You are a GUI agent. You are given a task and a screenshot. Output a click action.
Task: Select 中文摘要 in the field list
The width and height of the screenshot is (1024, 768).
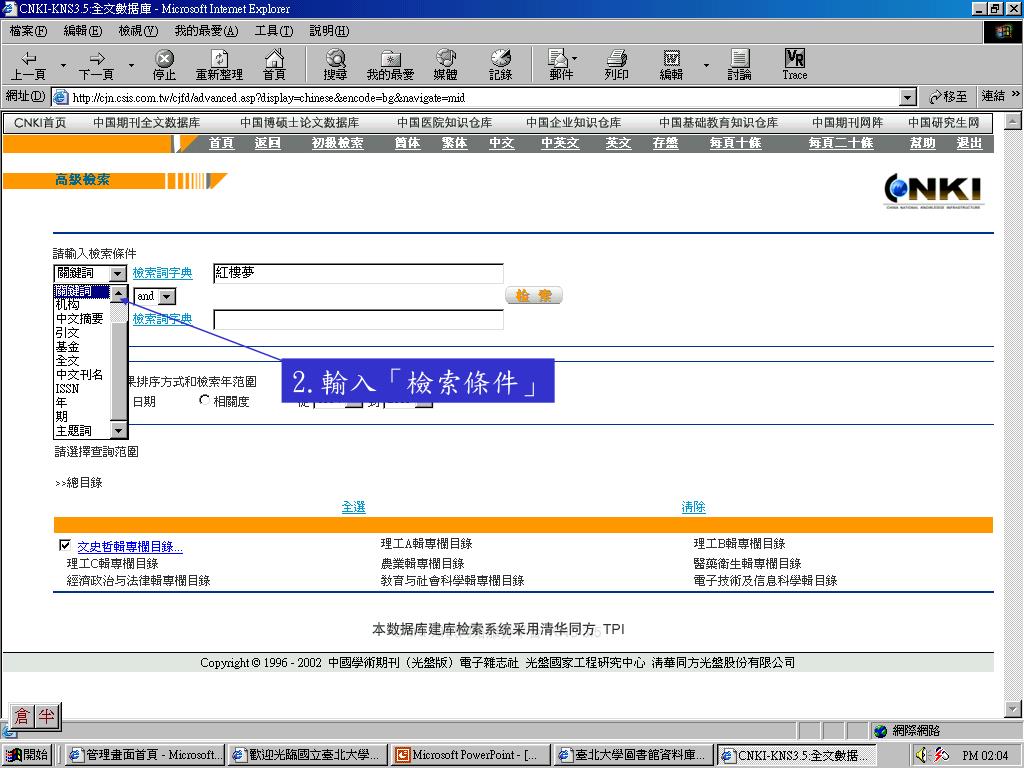pos(80,319)
